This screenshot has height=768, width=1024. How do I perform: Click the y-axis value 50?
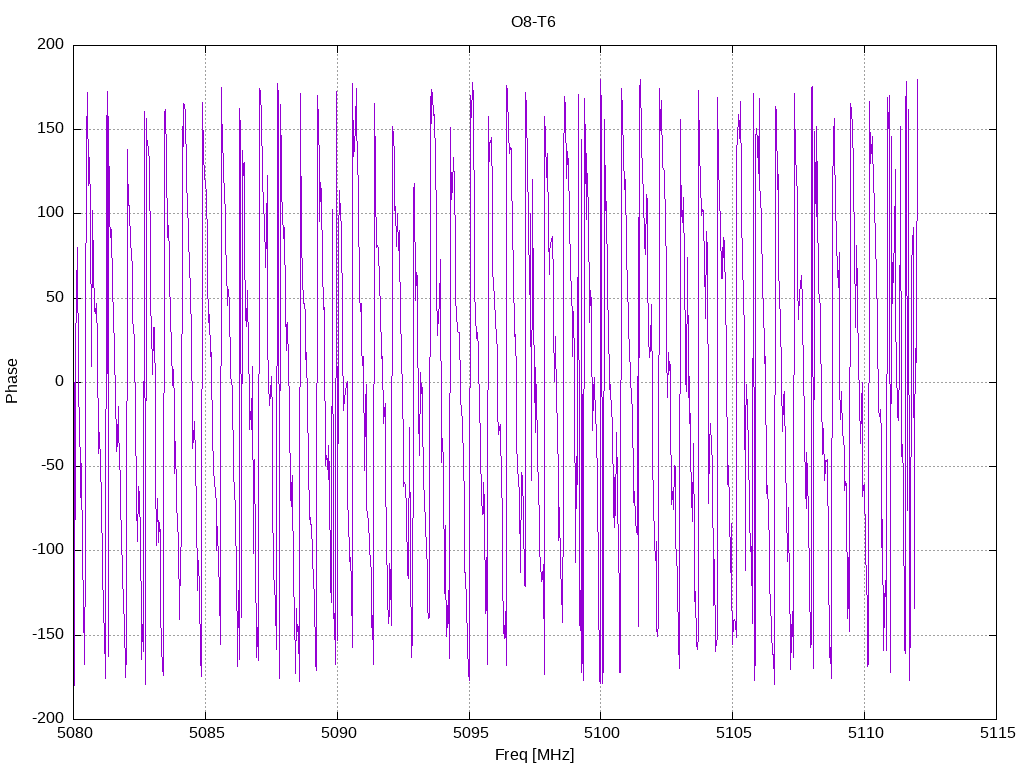[x=55, y=297]
